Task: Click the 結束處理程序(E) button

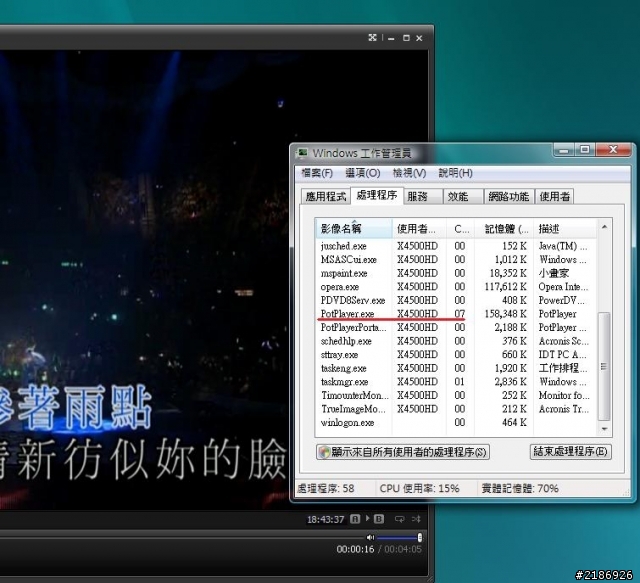Action: (571, 452)
